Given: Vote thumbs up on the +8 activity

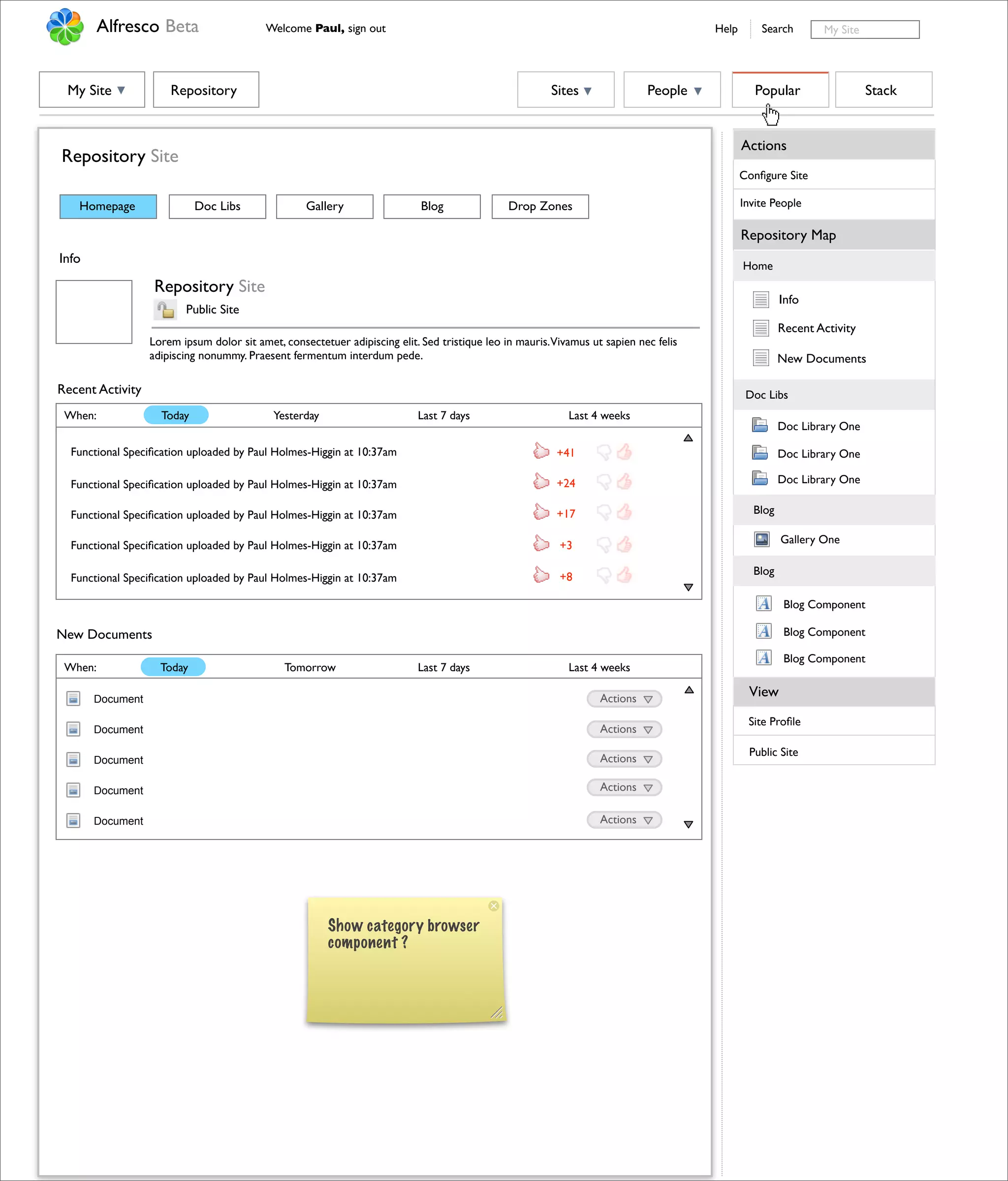Looking at the screenshot, I should [624, 575].
